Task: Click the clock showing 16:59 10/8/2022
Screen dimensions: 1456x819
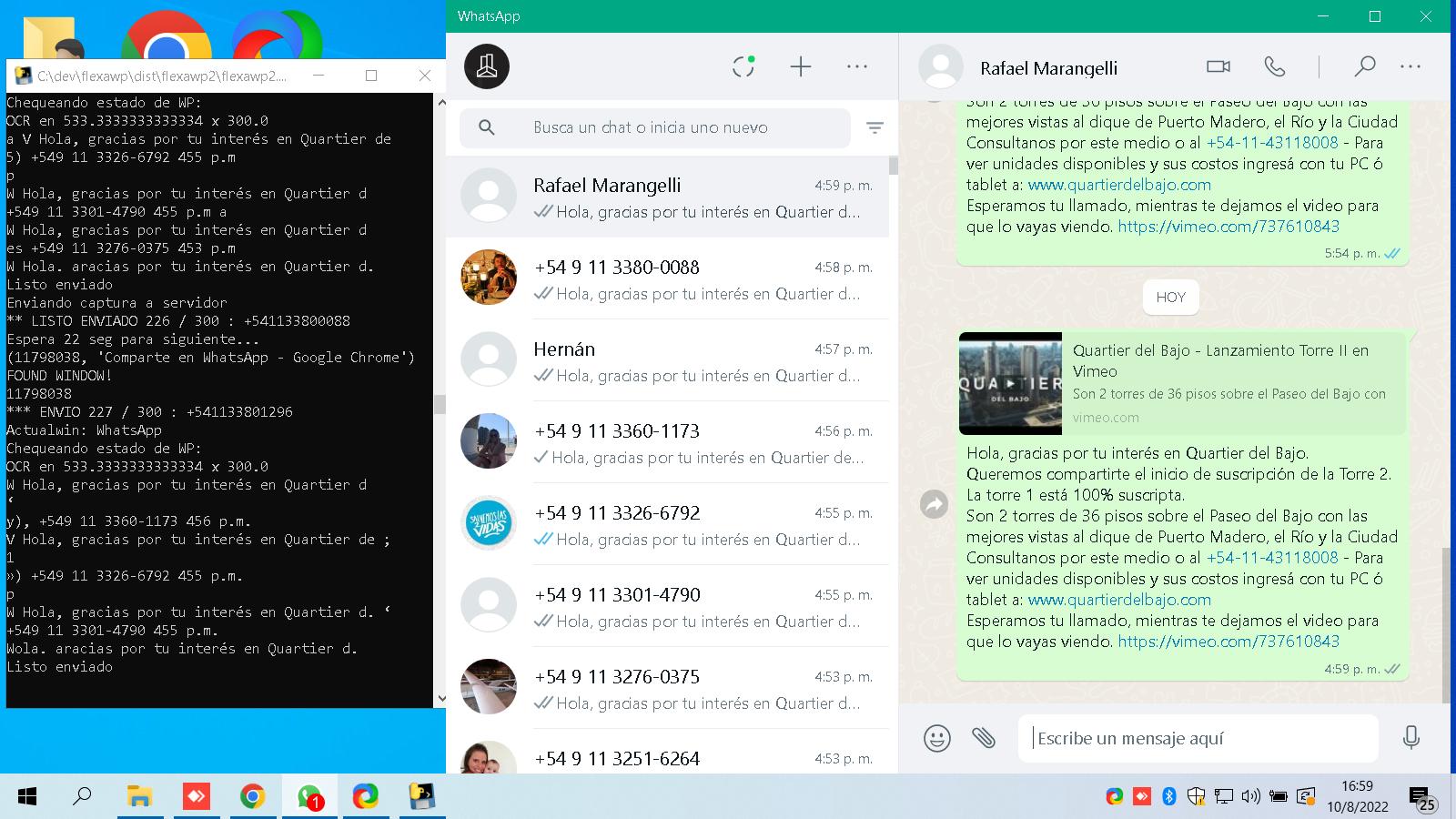Action: (x=1358, y=796)
